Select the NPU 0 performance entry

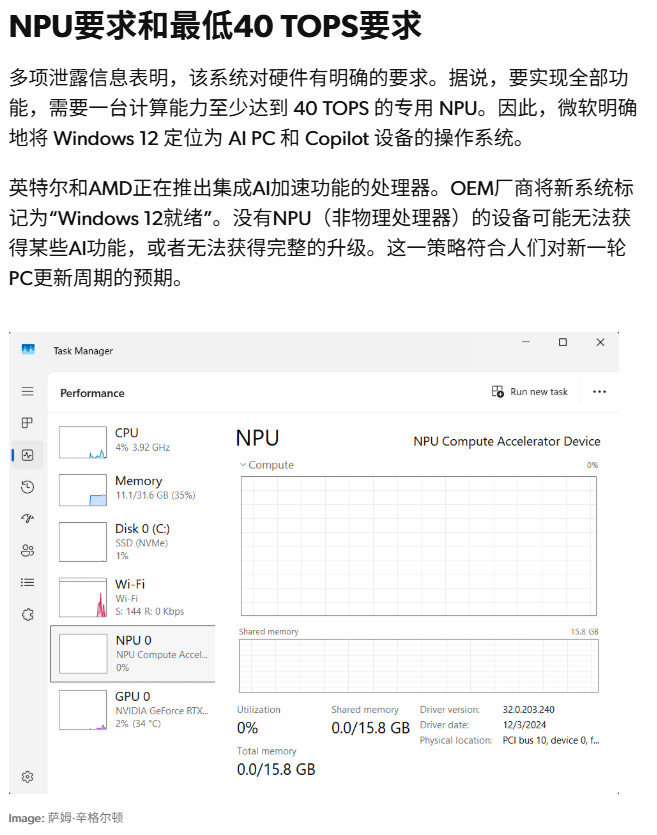[x=133, y=653]
